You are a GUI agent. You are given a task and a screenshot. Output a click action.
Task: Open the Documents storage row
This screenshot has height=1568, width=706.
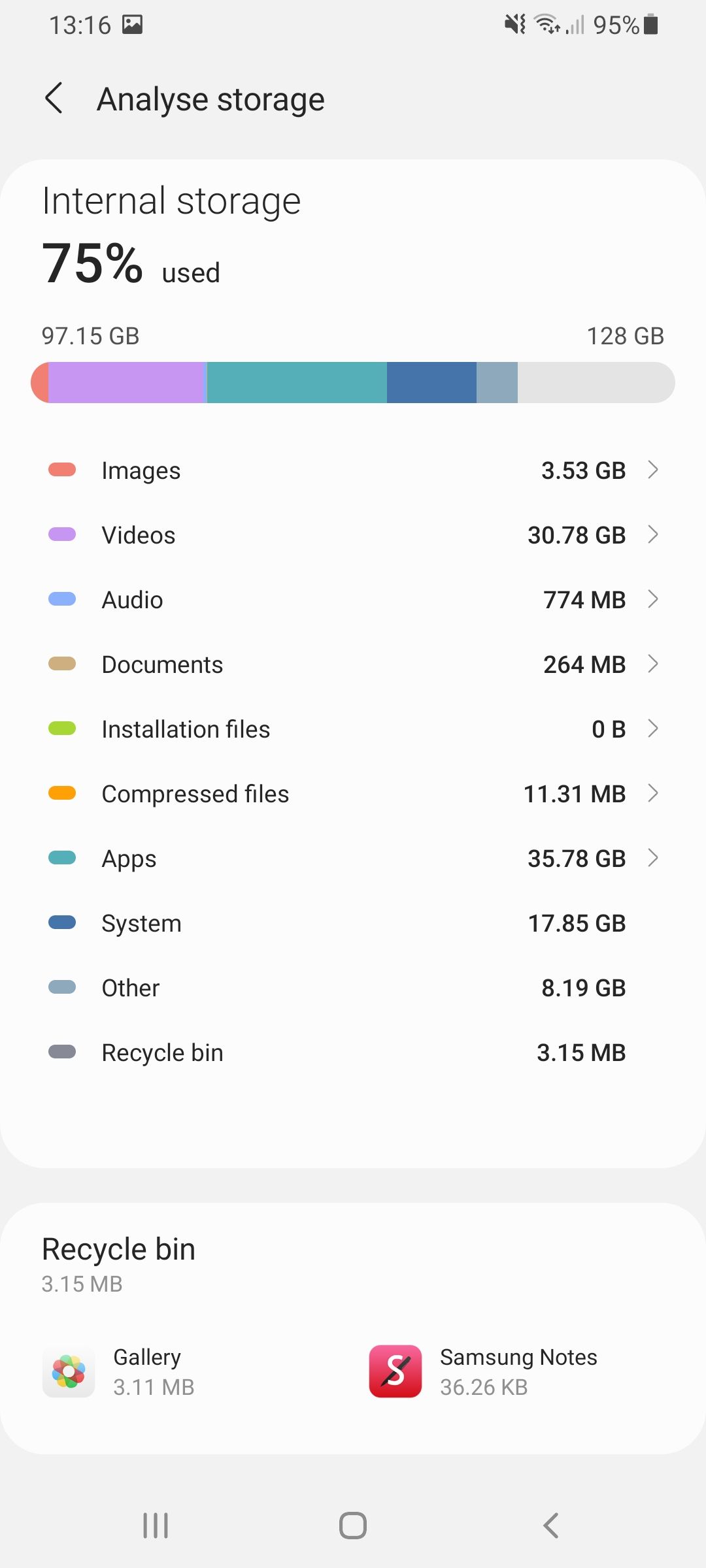(x=353, y=664)
